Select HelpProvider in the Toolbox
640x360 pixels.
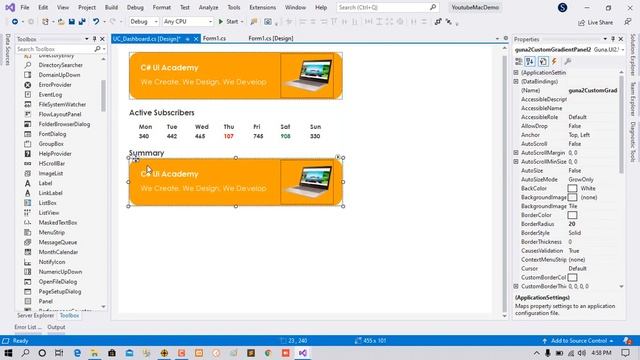coord(55,153)
